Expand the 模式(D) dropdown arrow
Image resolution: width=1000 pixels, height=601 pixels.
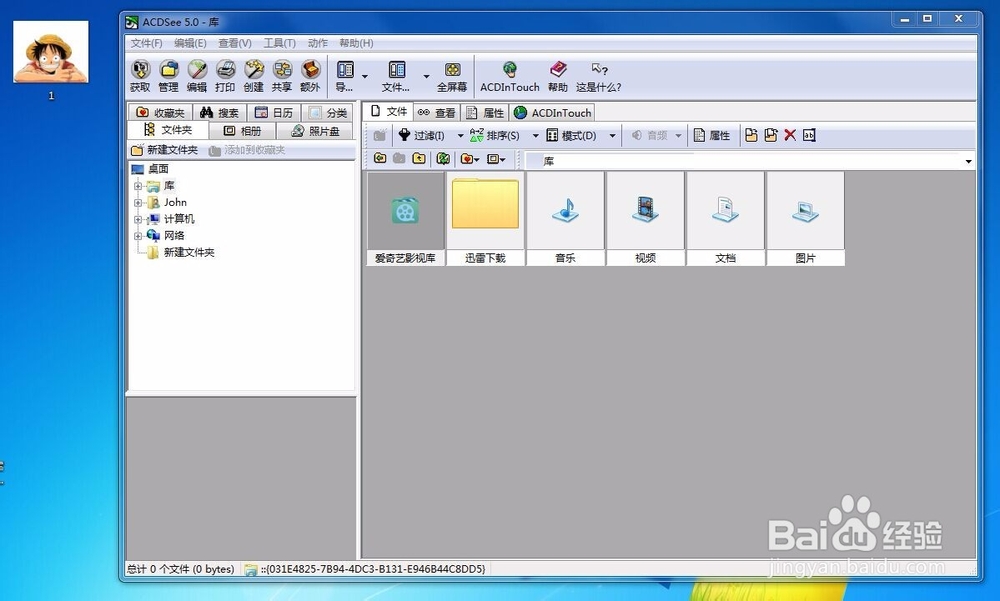(611, 135)
